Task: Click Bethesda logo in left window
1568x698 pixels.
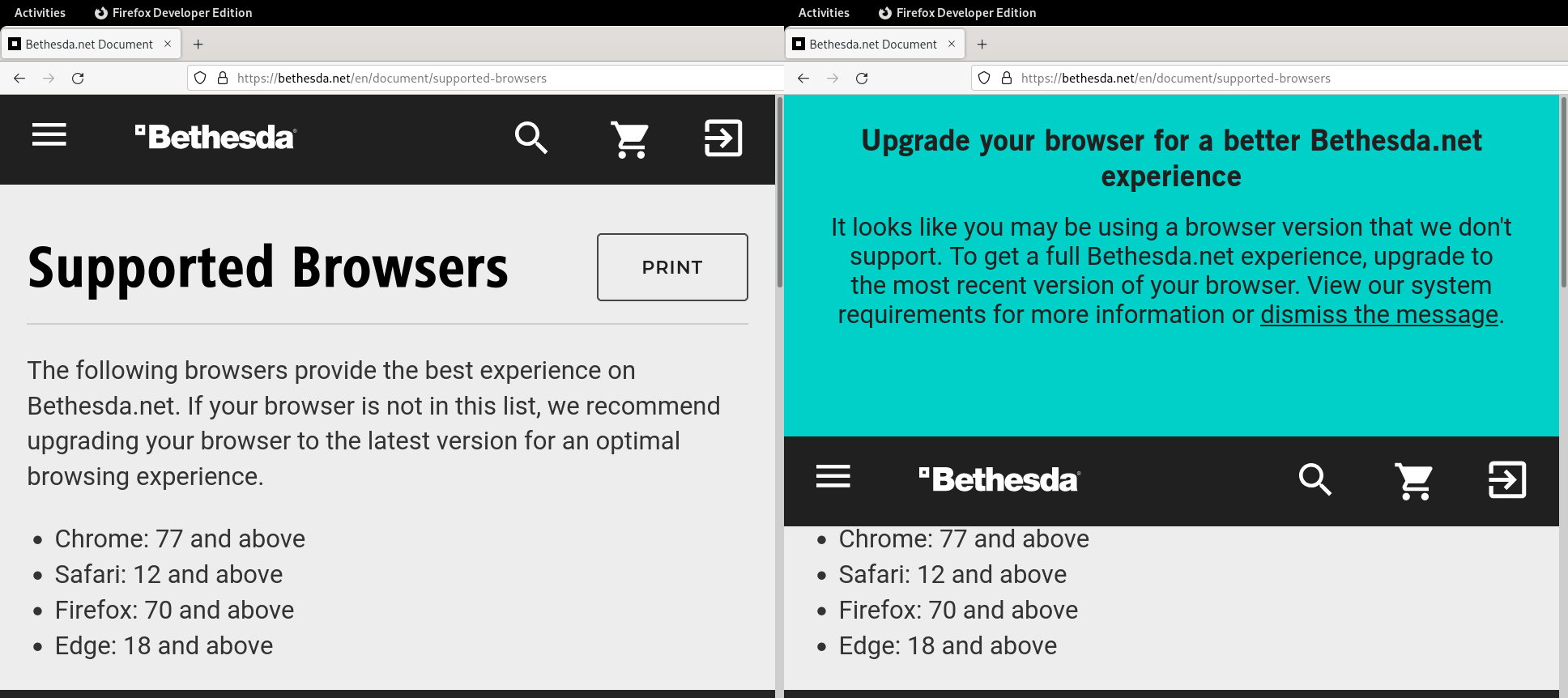Action: [216, 138]
